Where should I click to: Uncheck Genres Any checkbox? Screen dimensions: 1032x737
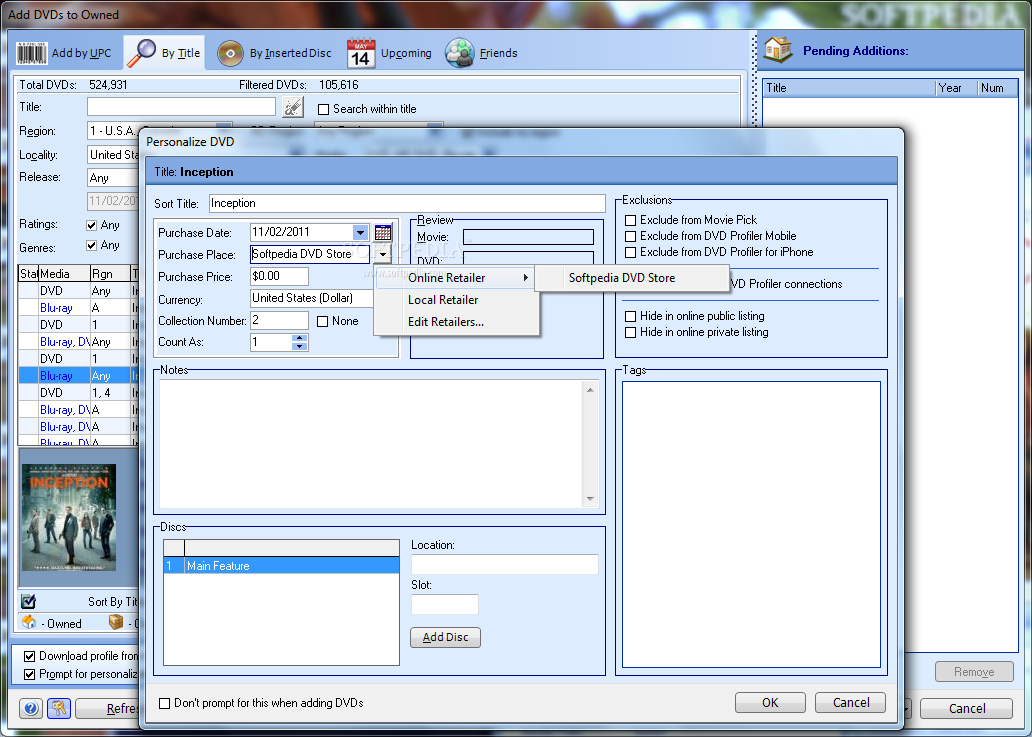[x=91, y=245]
